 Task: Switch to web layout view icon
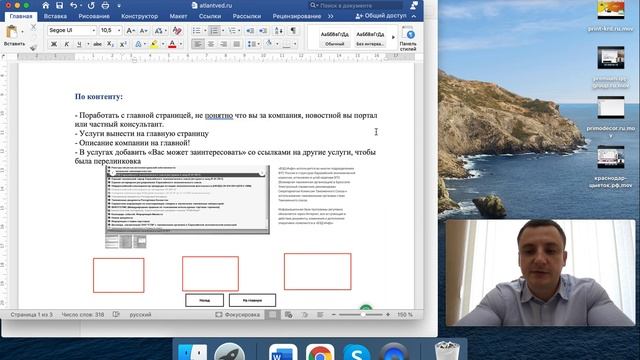pyautogui.click(x=289, y=314)
